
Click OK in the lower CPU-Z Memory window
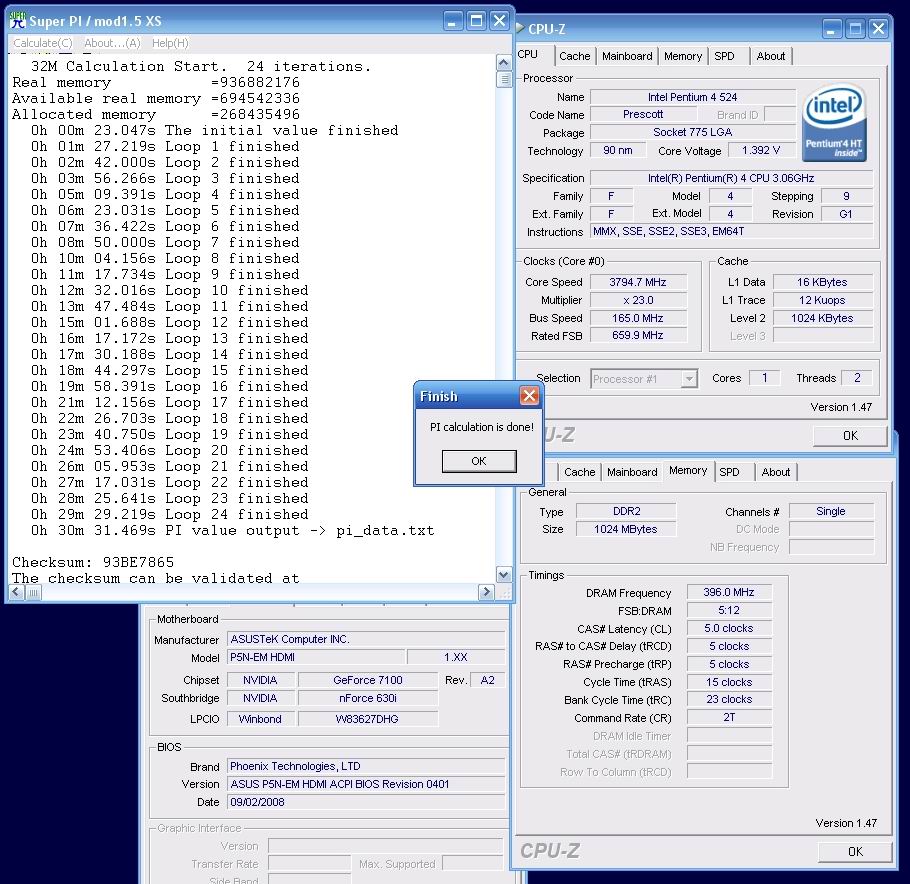click(x=855, y=851)
